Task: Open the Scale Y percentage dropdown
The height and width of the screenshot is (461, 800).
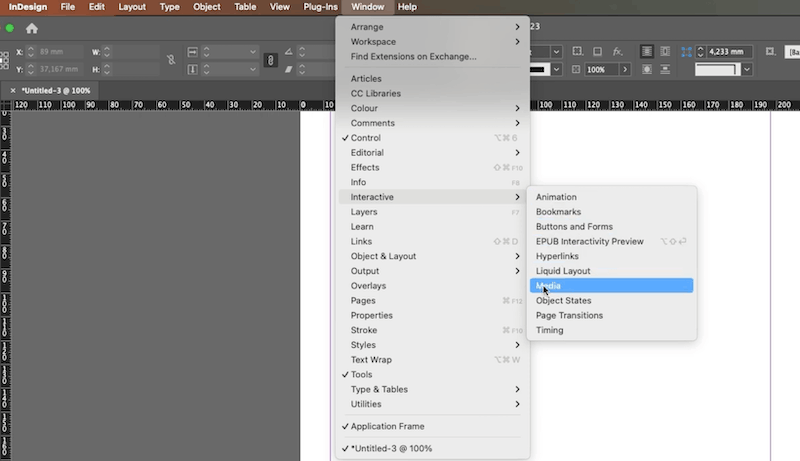Action: pyautogui.click(x=253, y=69)
